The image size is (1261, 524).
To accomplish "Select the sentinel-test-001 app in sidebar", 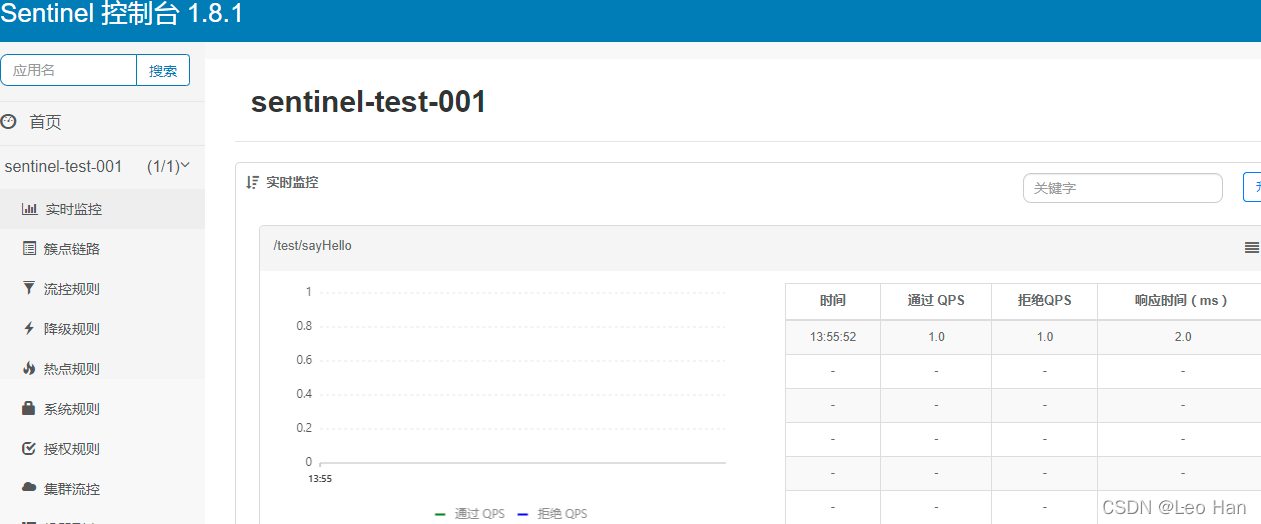I will (63, 166).
